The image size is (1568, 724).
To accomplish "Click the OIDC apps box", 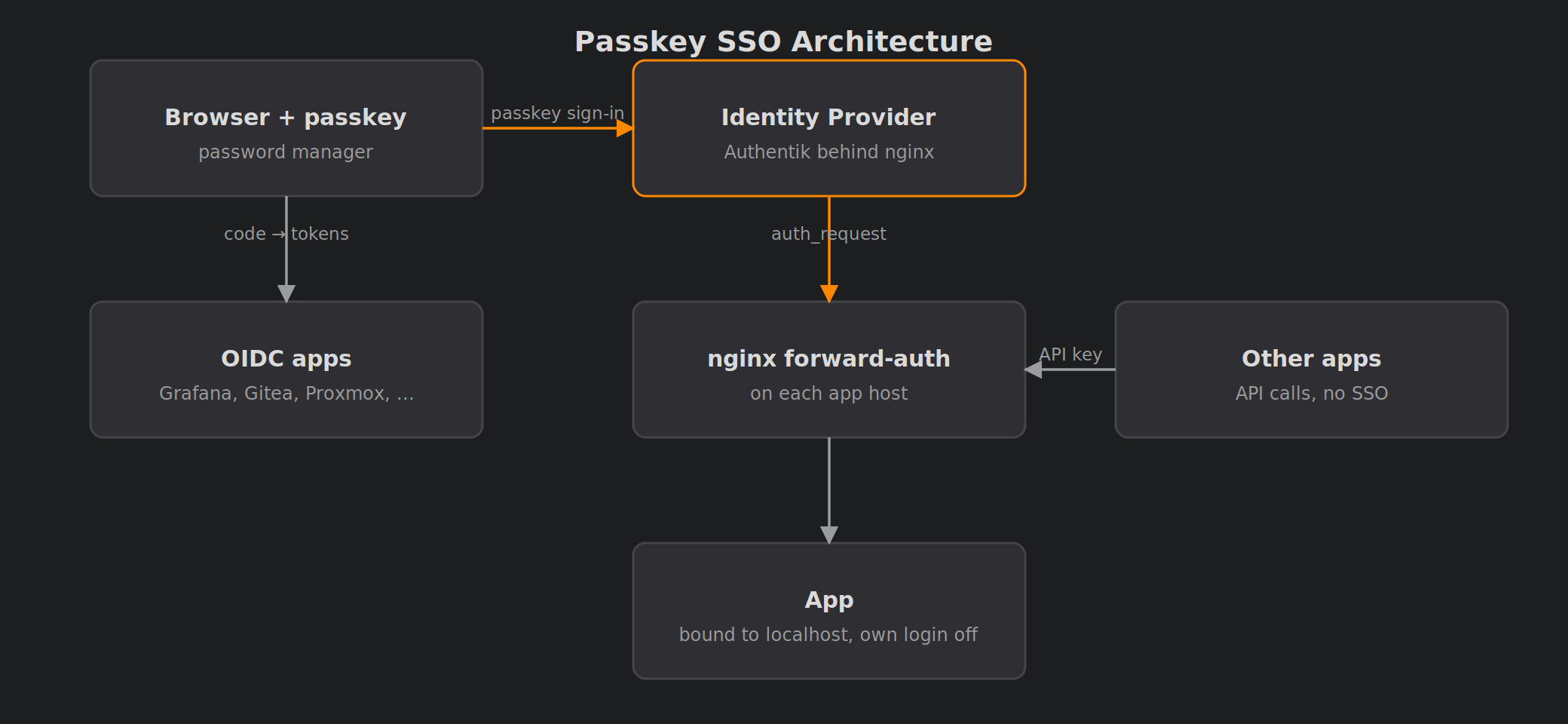I will click(286, 370).
